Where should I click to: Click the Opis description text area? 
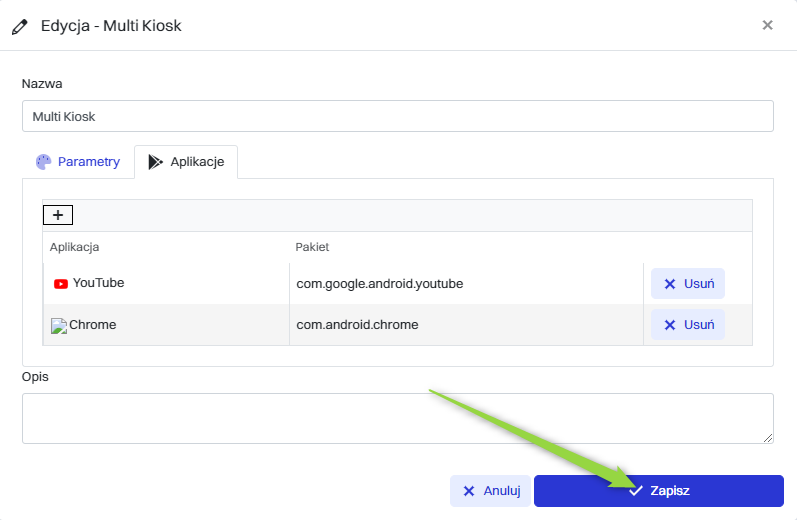[397, 418]
